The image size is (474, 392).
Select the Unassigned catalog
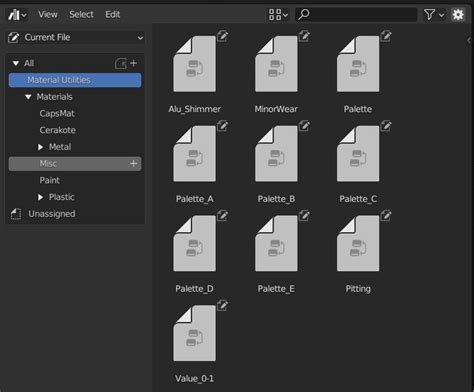point(52,214)
